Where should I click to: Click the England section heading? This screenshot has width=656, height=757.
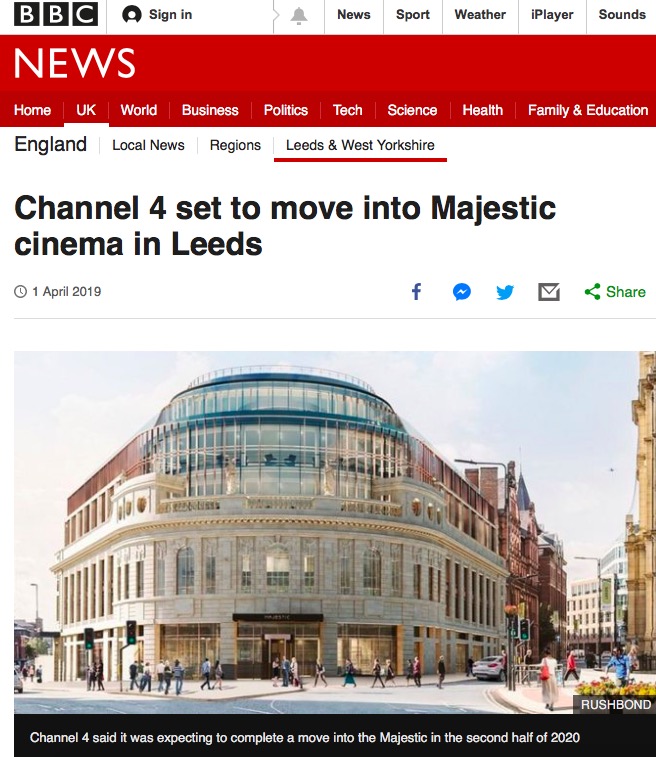click(50, 144)
